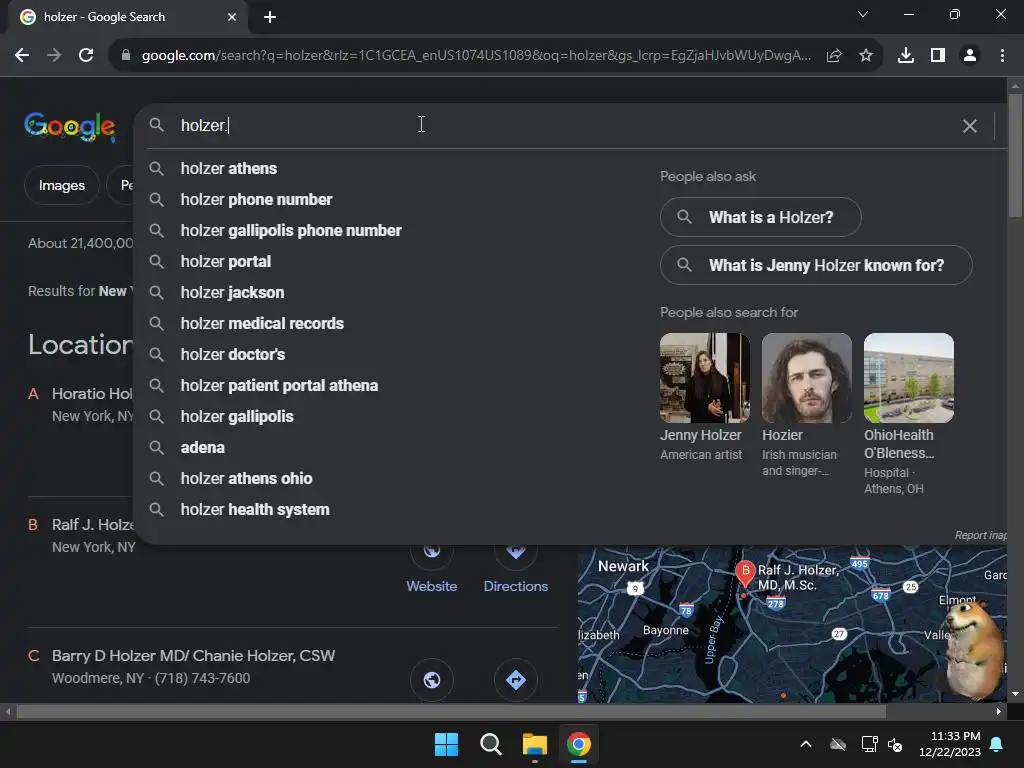Open Windows taskbar Search
Image resolution: width=1024 pixels, height=768 pixels.
(x=490, y=744)
